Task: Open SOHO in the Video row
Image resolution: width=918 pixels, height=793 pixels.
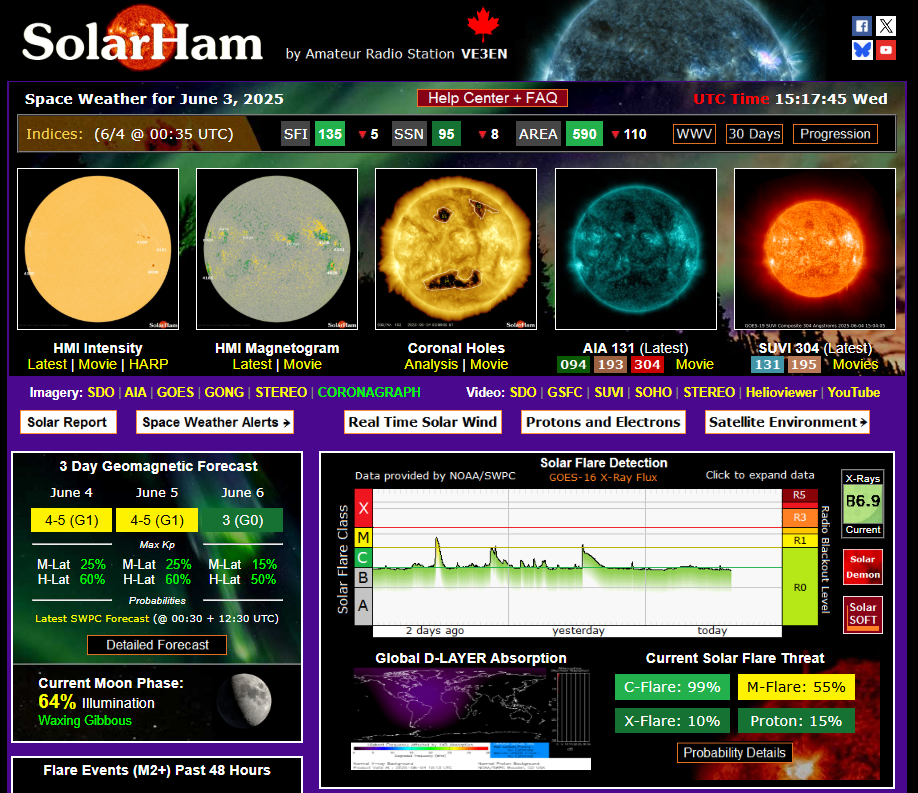Action: click(x=653, y=392)
